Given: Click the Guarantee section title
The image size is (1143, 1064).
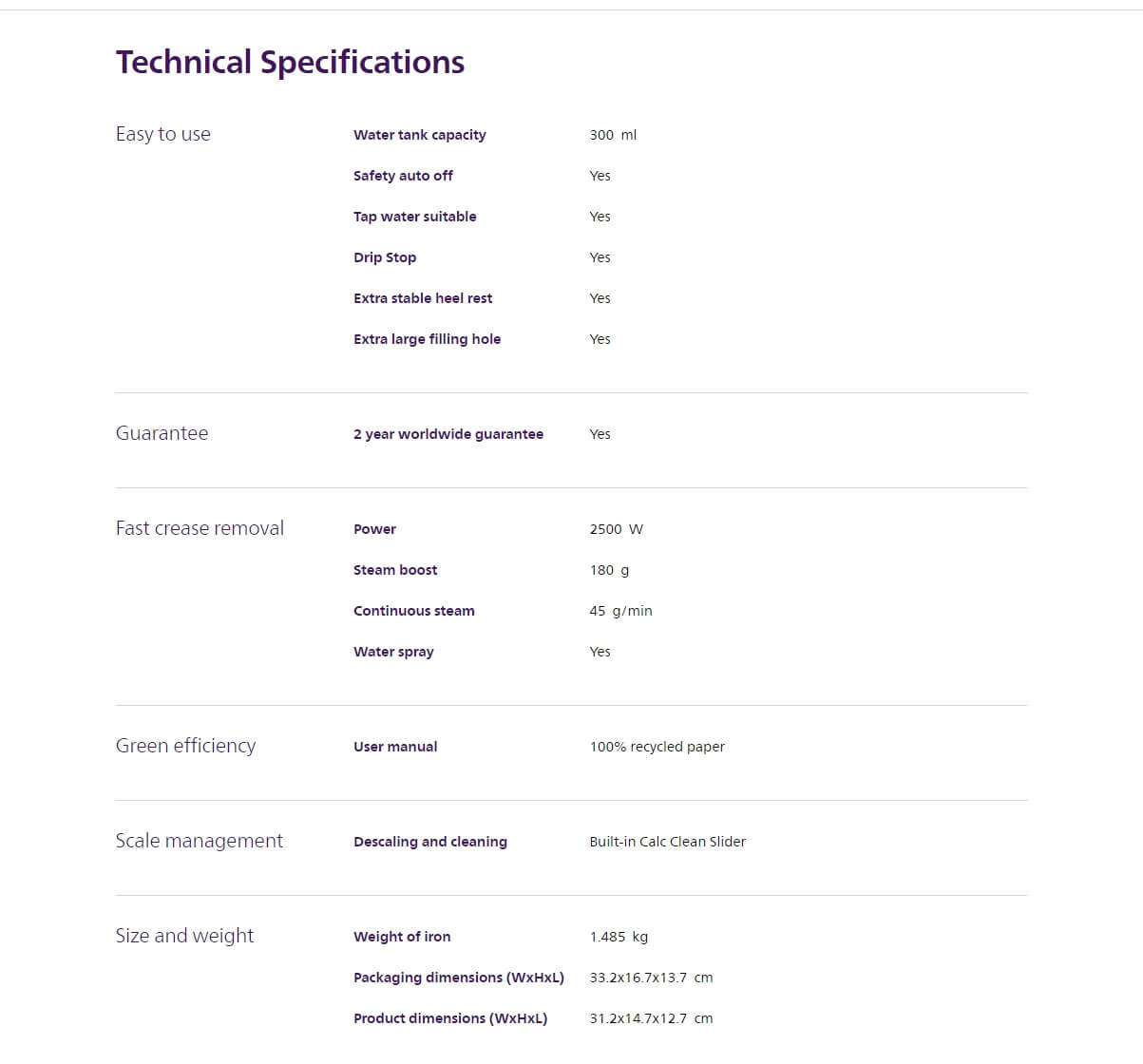Looking at the screenshot, I should point(162,433).
